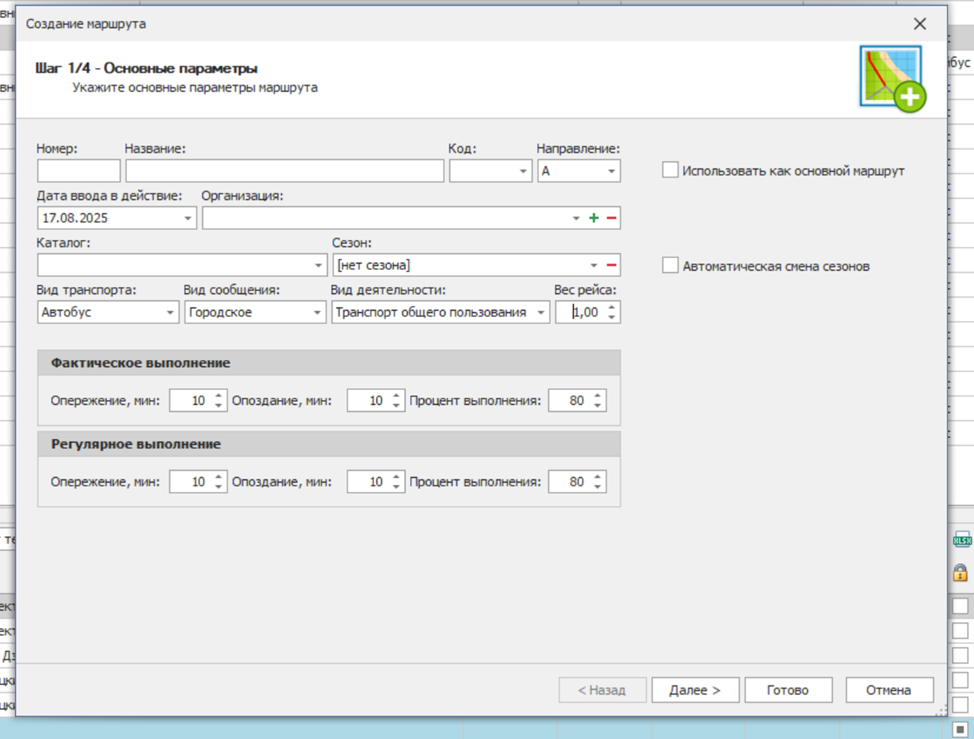This screenshot has width=974, height=739.
Task: Click the XLSX export icon
Action: click(x=961, y=540)
